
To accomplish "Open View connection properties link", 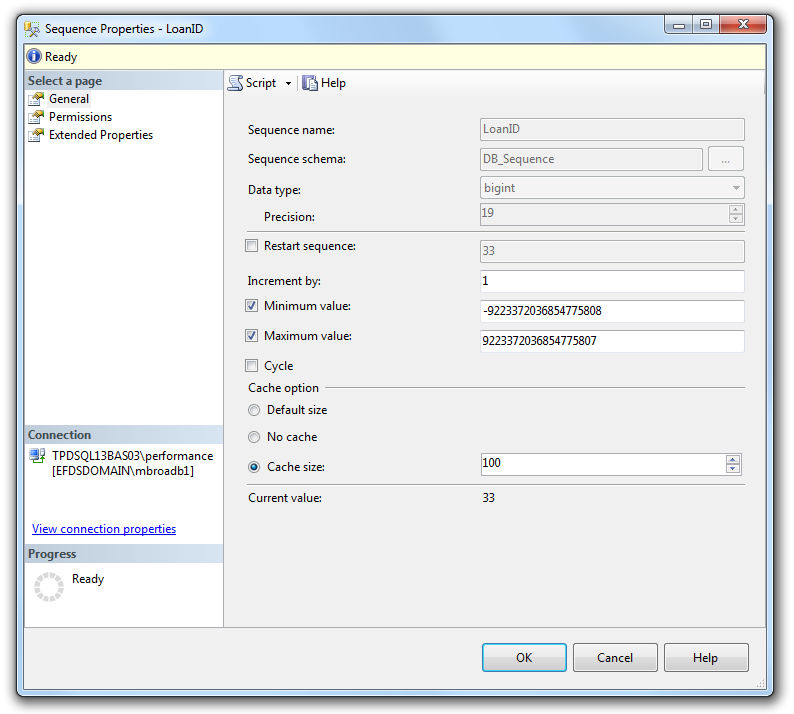I will click(x=104, y=529).
